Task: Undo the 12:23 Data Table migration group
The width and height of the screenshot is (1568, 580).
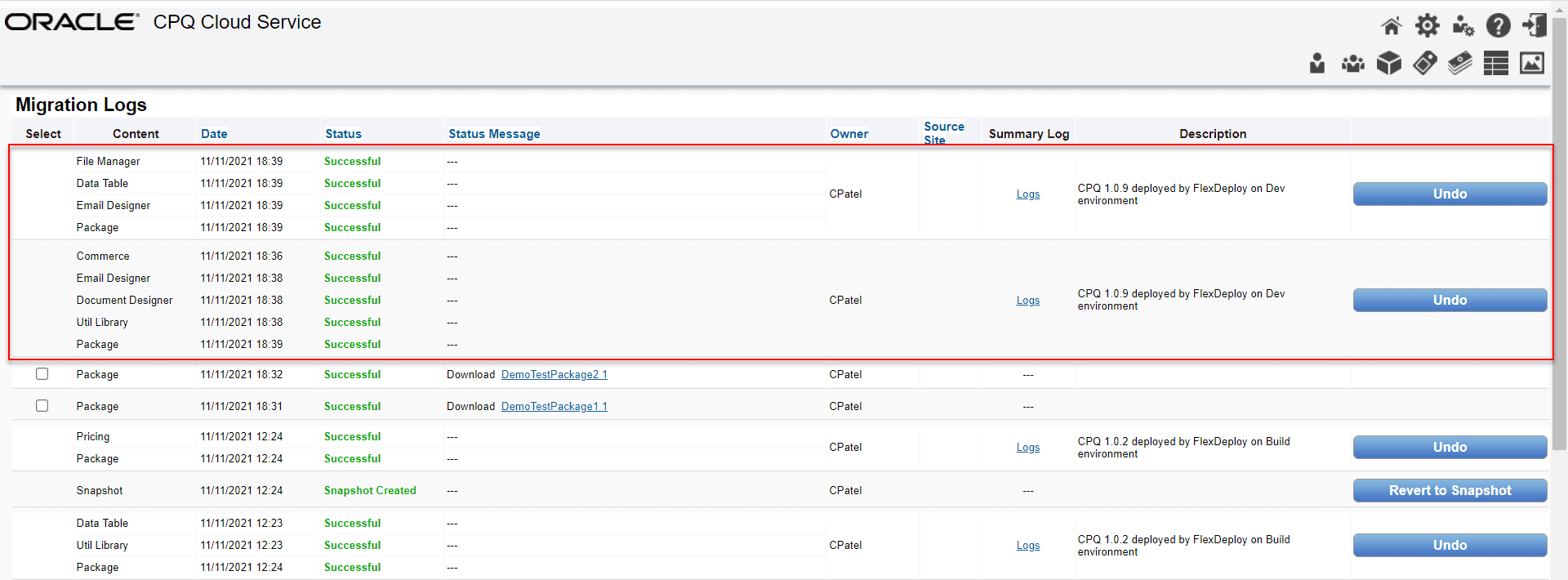Action: point(1450,545)
